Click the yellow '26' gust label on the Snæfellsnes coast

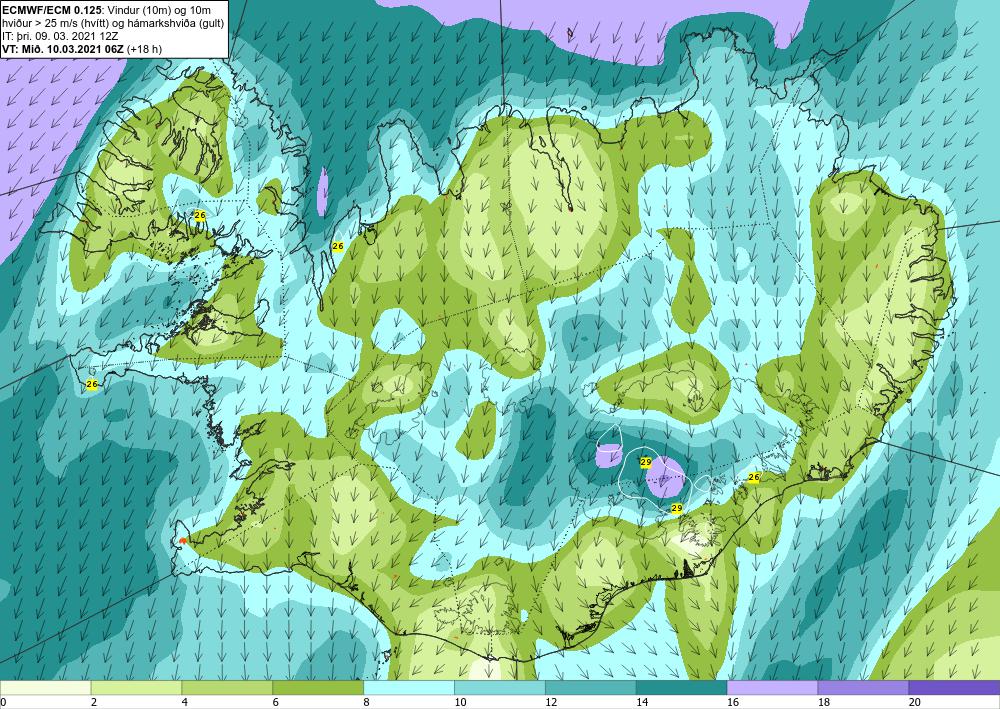pos(92,384)
